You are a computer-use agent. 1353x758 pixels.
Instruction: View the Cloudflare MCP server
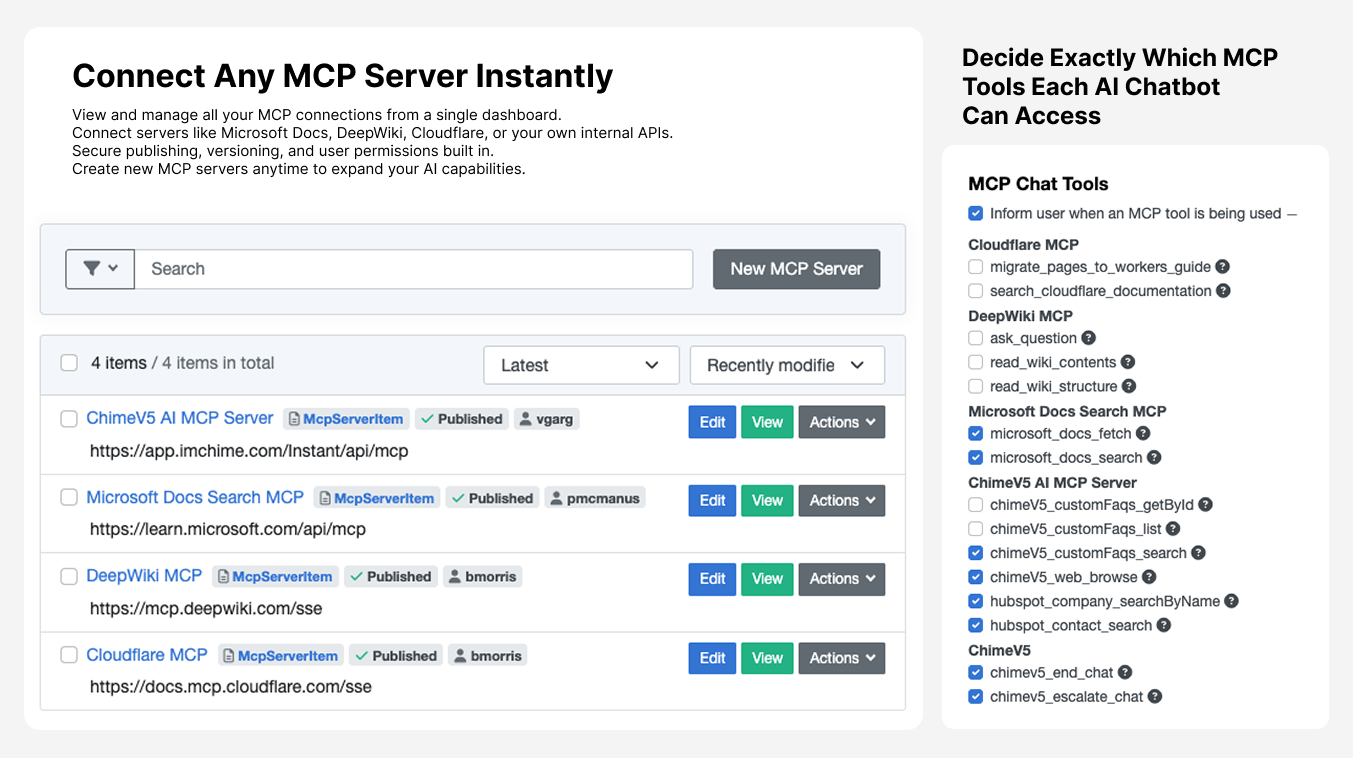point(767,658)
